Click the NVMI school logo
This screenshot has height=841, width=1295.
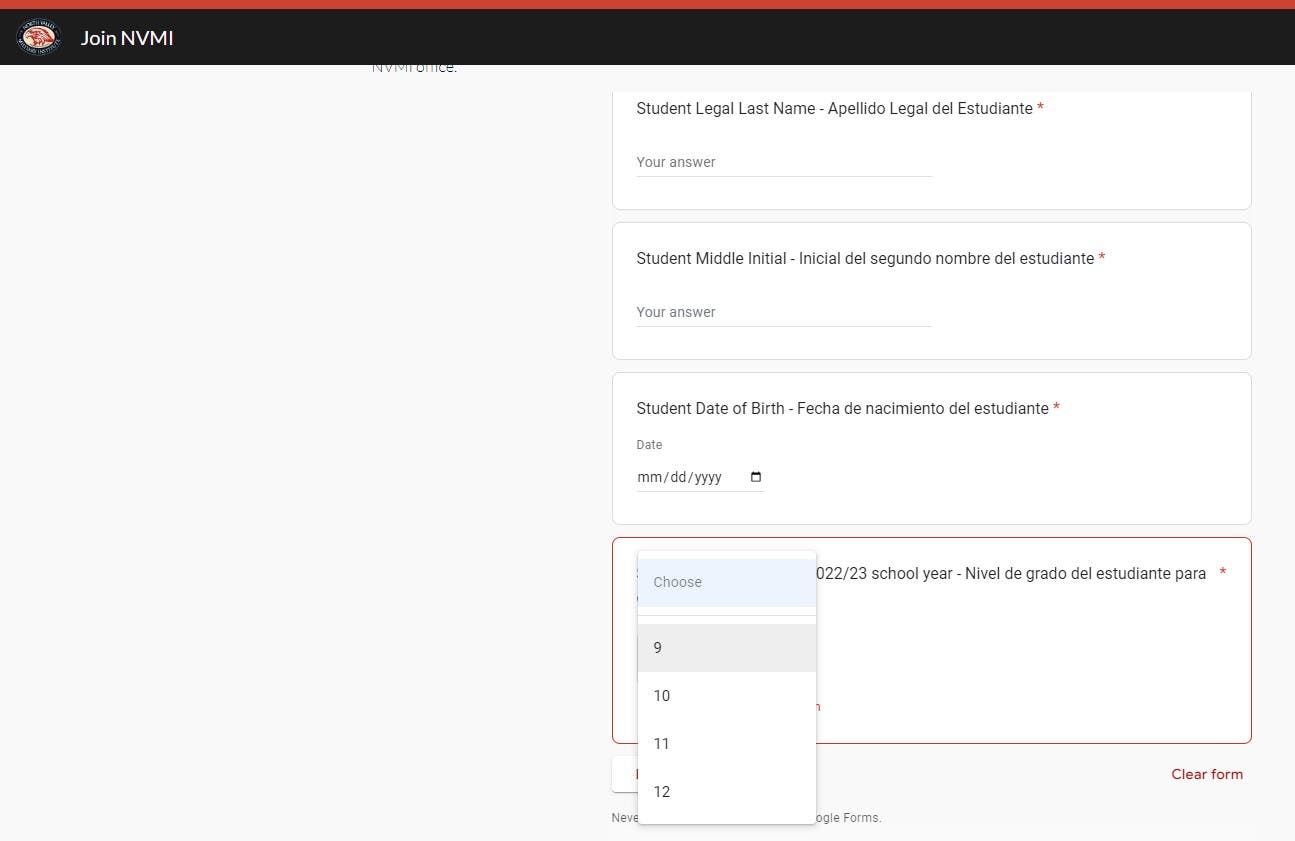click(x=38, y=38)
